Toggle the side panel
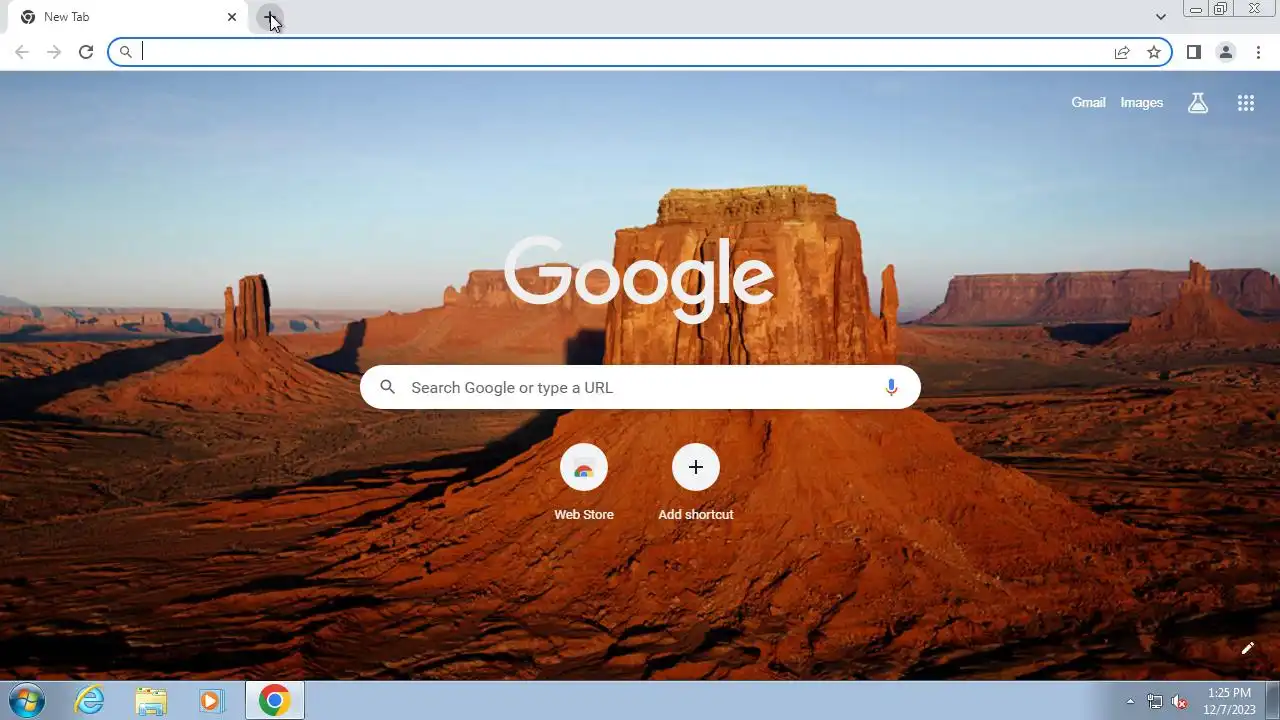 tap(1193, 52)
